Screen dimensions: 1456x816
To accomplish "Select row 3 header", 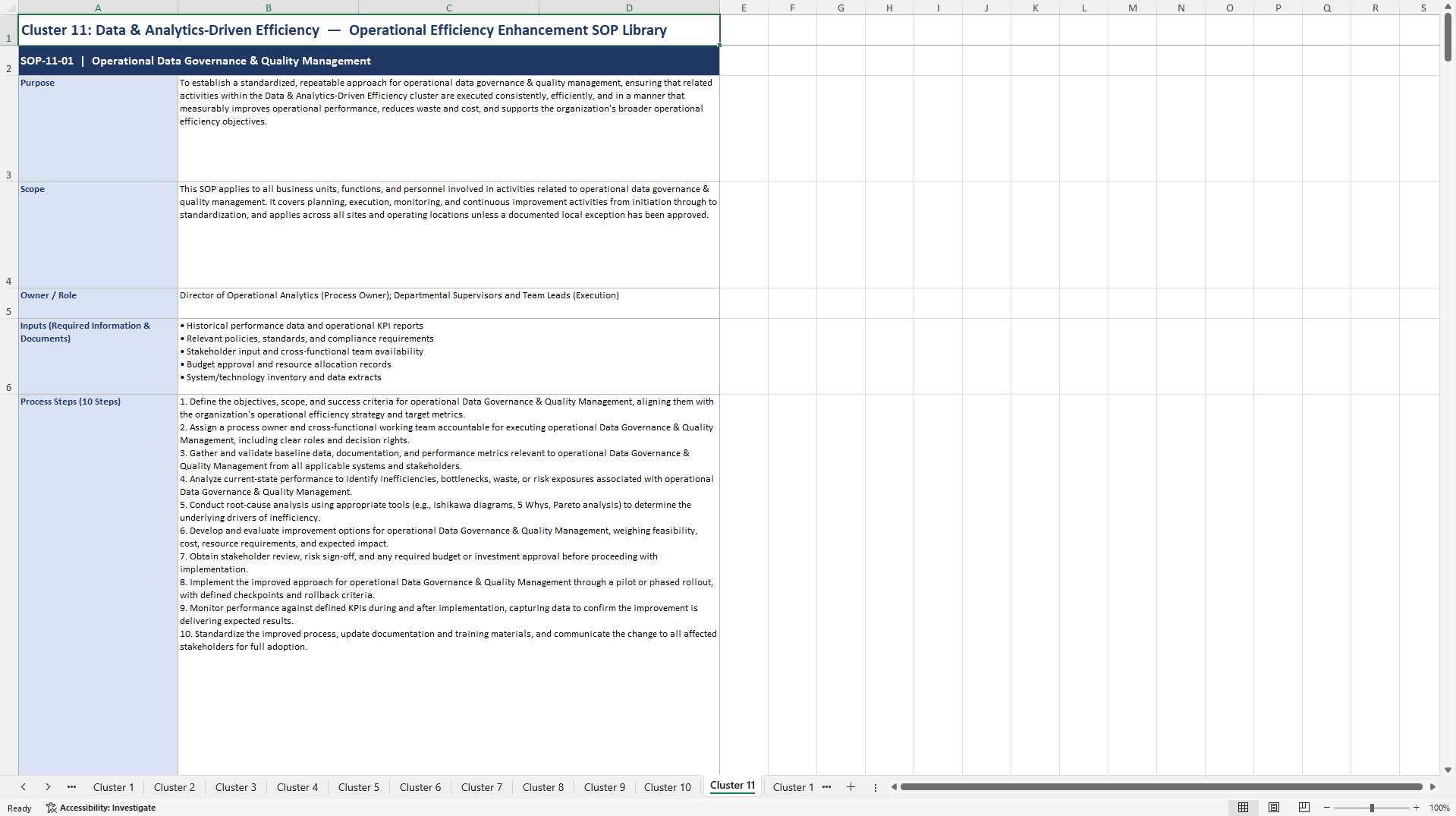I will coord(9,128).
